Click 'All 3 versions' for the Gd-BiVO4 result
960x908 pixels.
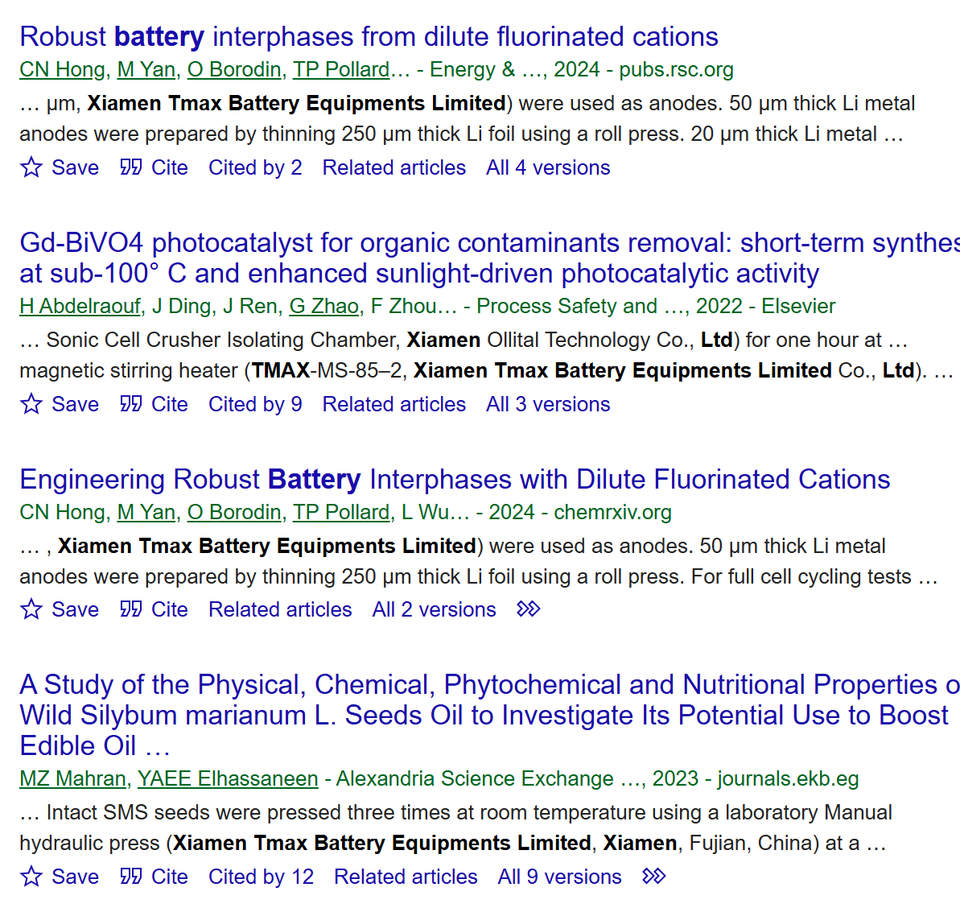click(548, 405)
